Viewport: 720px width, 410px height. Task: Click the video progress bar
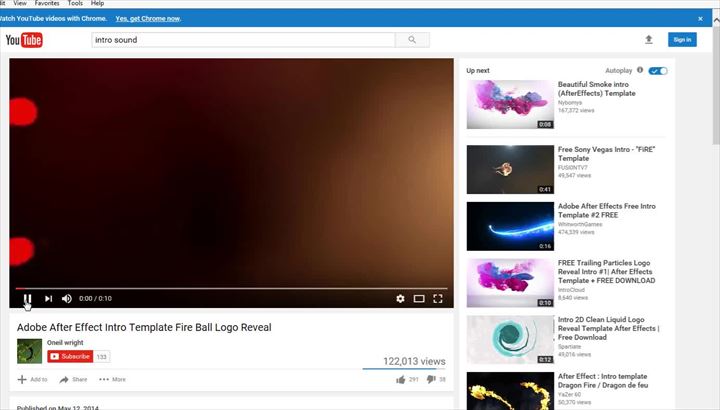(232, 288)
